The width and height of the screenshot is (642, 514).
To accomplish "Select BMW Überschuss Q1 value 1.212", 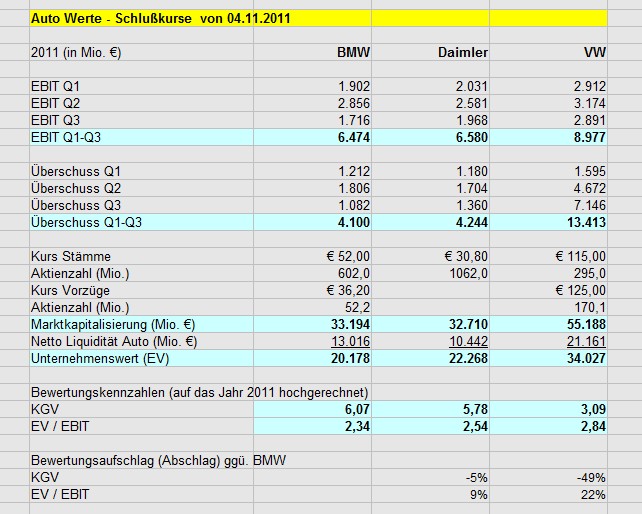I will pyautogui.click(x=354, y=171).
